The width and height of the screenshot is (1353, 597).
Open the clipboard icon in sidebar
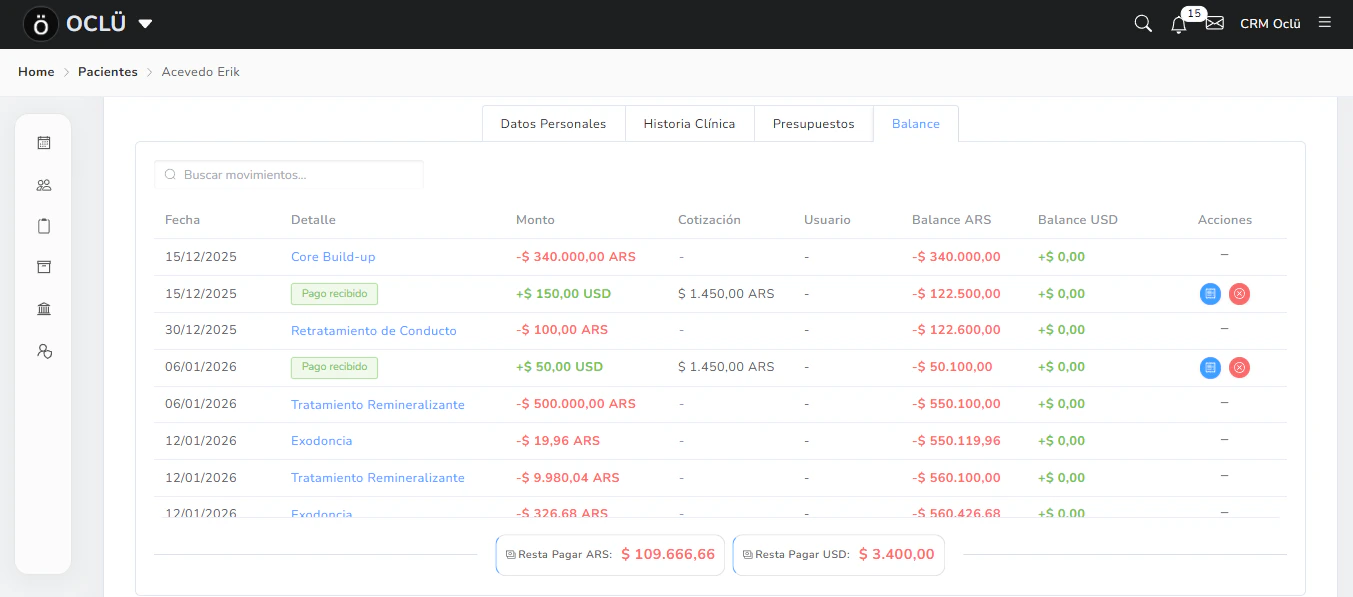43,226
